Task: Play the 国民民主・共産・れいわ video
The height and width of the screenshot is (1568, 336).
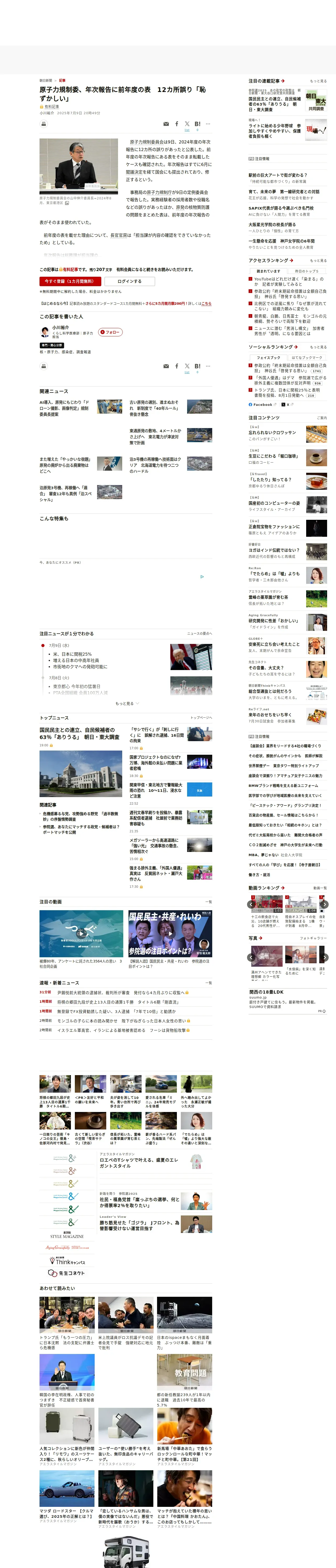Action: pyautogui.click(x=170, y=933)
